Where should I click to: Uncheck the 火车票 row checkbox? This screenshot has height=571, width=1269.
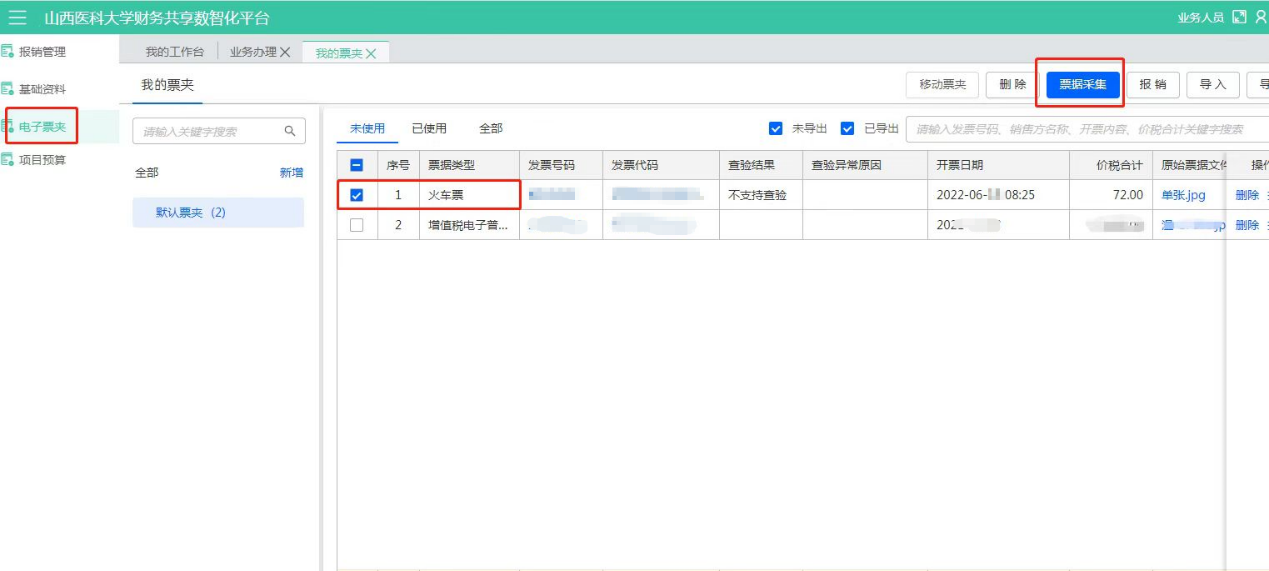(357, 195)
